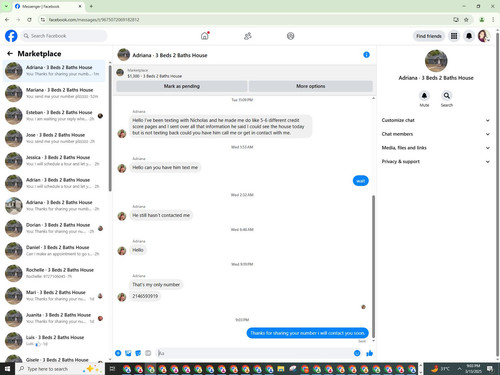Open a new browser tab

91,6
